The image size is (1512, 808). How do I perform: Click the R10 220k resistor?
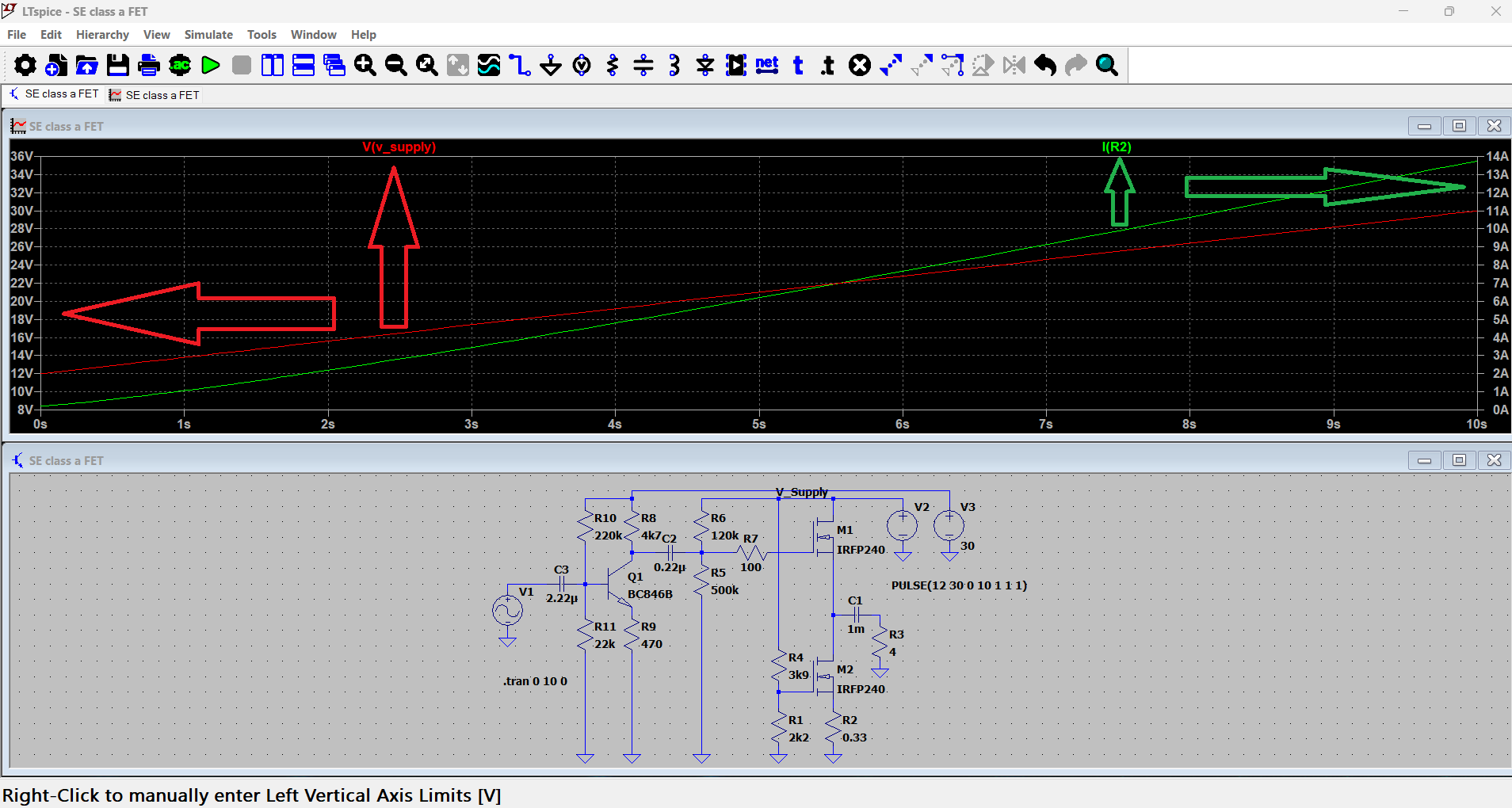(x=585, y=527)
